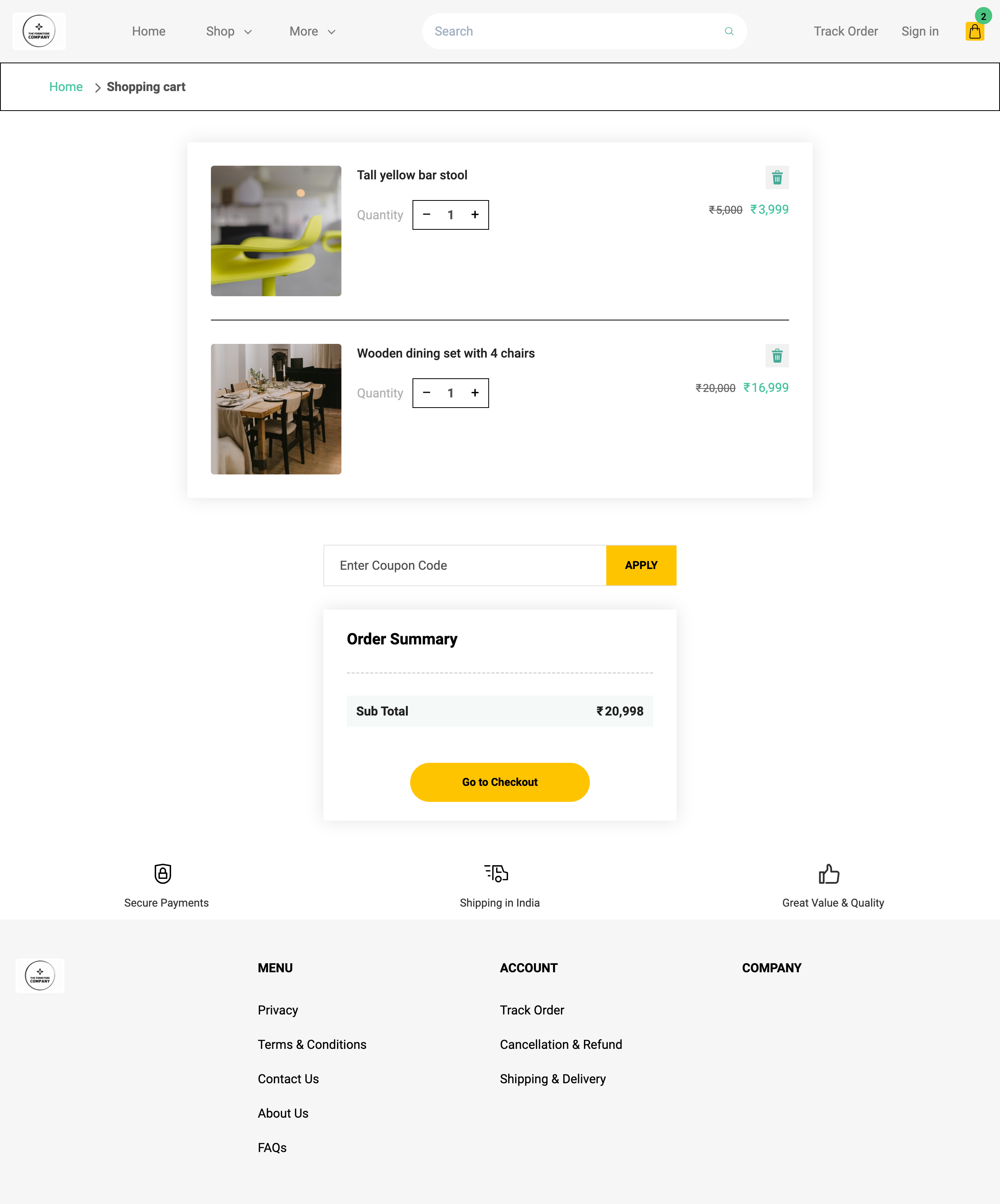
Task: Open the yellow bar stool thumbnail
Action: [x=276, y=231]
